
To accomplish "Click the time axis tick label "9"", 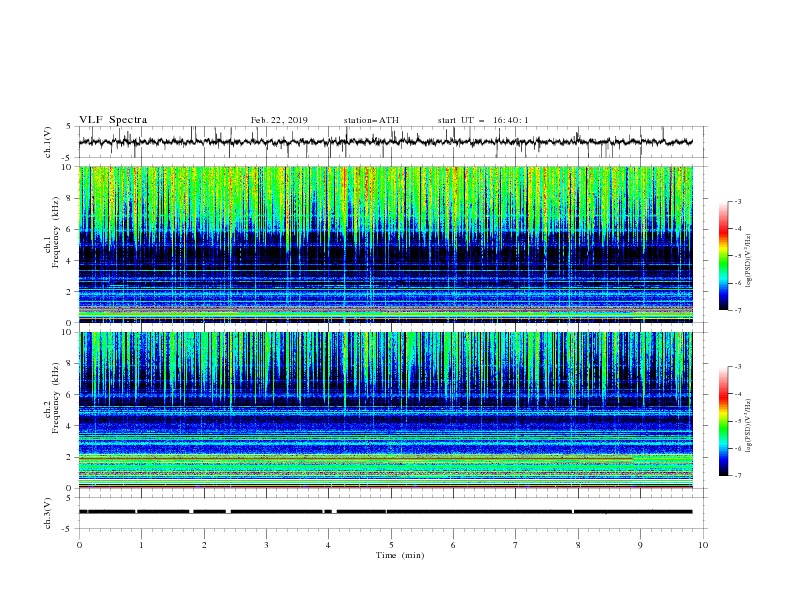I will 640,545.
